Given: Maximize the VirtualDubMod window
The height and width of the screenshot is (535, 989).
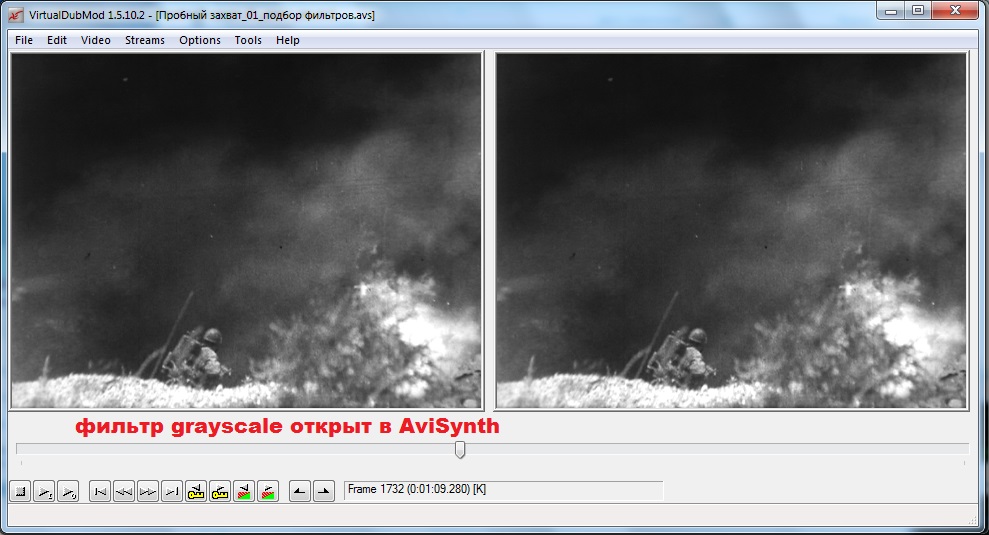Looking at the screenshot, I should tap(918, 11).
